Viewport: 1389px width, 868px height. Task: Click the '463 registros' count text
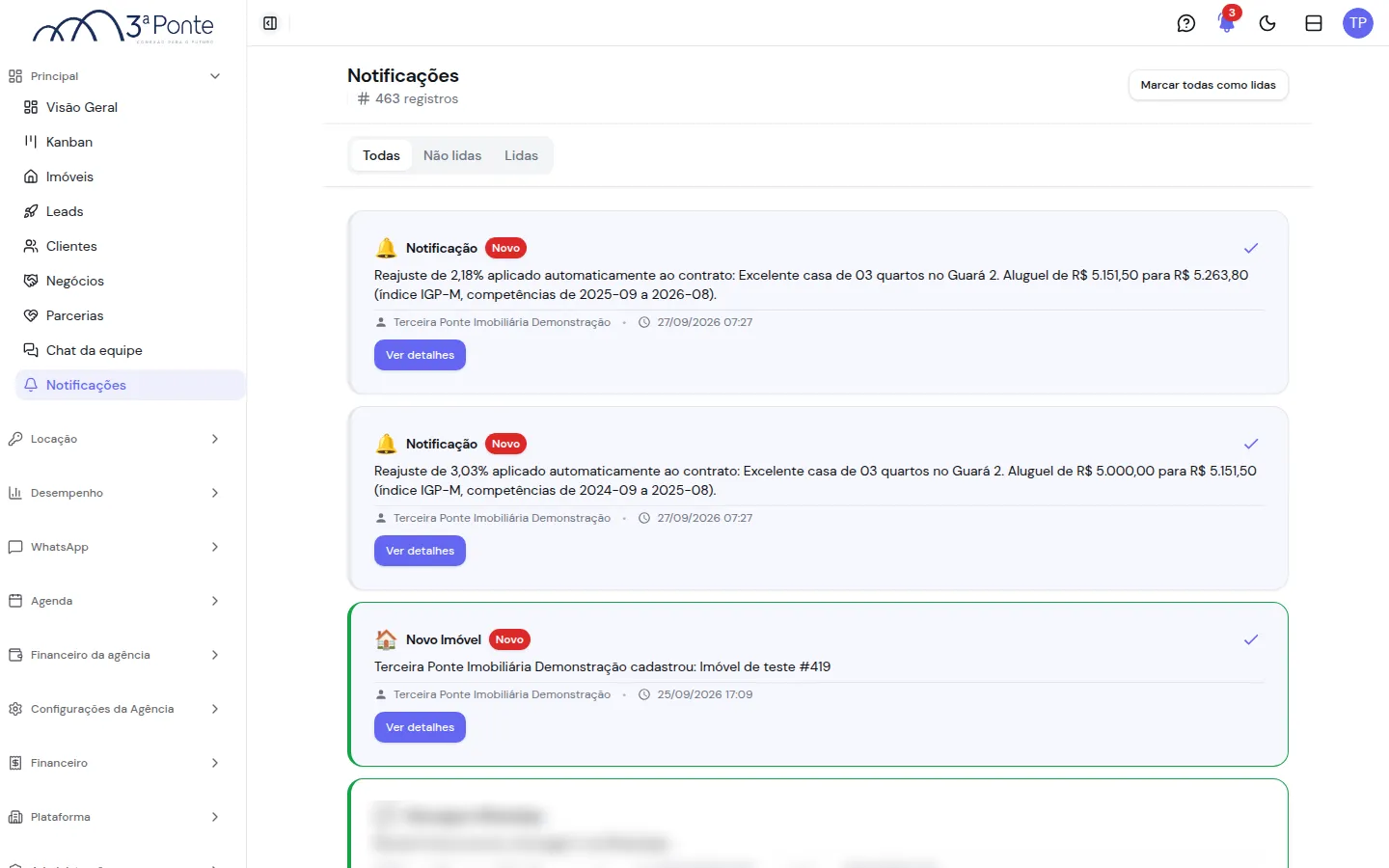[x=417, y=98]
